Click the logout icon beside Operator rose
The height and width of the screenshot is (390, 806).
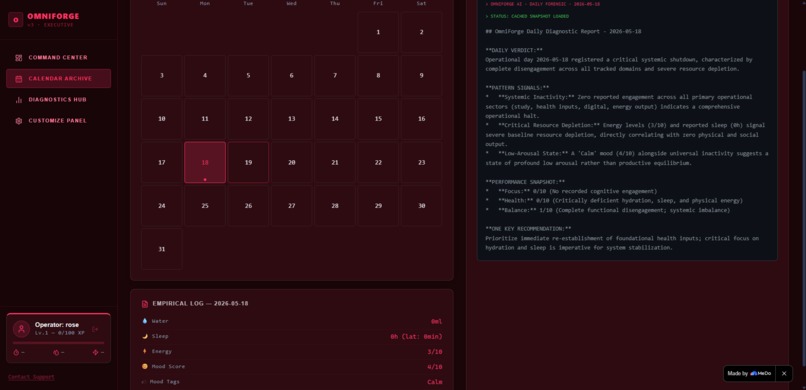pyautogui.click(x=95, y=329)
